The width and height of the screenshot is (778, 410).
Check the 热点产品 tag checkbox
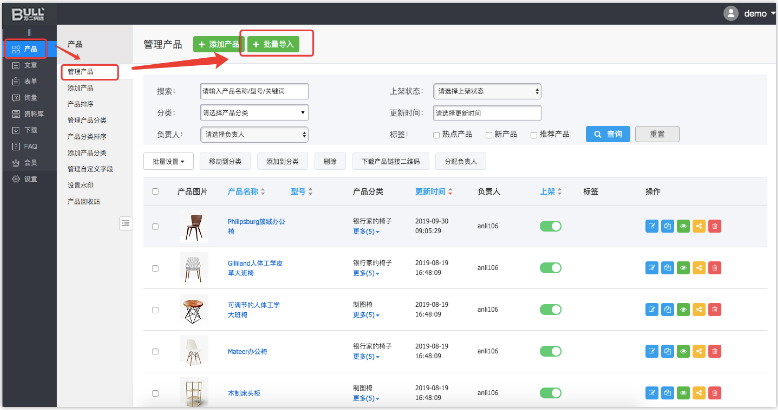(436, 133)
